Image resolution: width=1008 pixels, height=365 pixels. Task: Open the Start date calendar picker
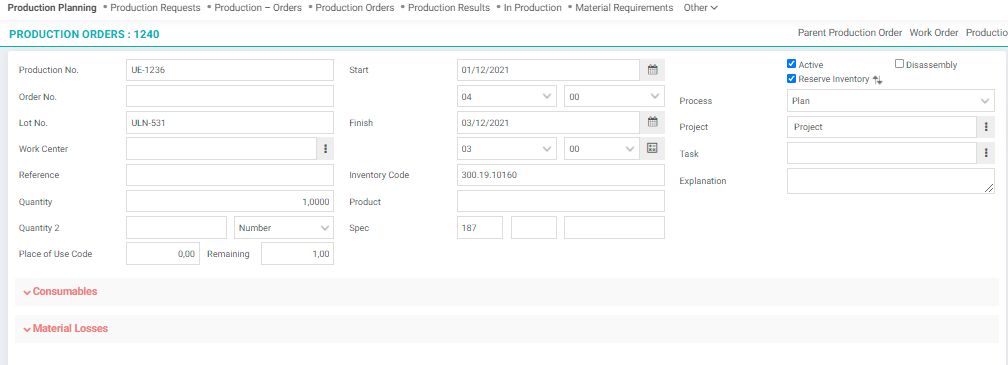pos(652,70)
